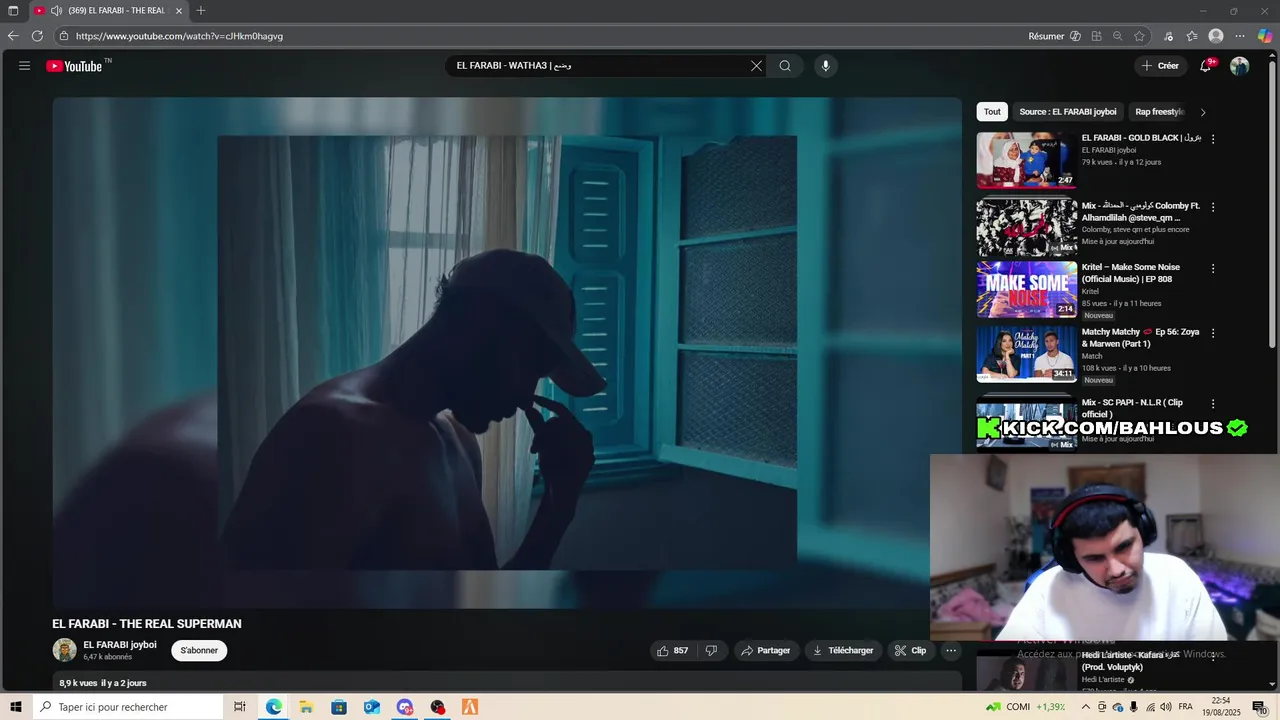Viewport: 1280px width, 720px height.
Task: Show hidden system tray icons
Action: [1086, 707]
